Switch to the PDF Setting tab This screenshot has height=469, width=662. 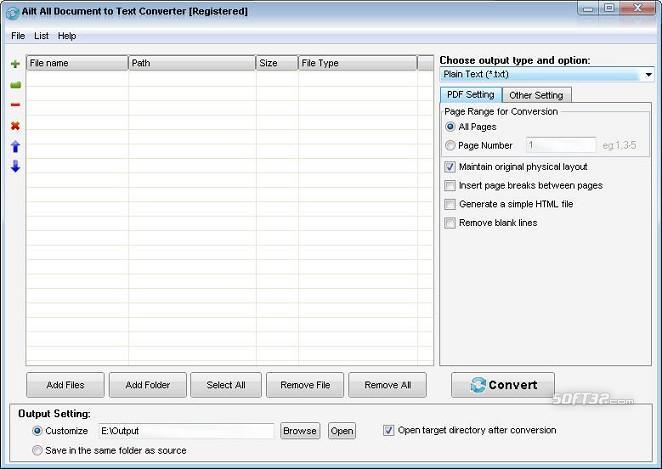pos(471,95)
